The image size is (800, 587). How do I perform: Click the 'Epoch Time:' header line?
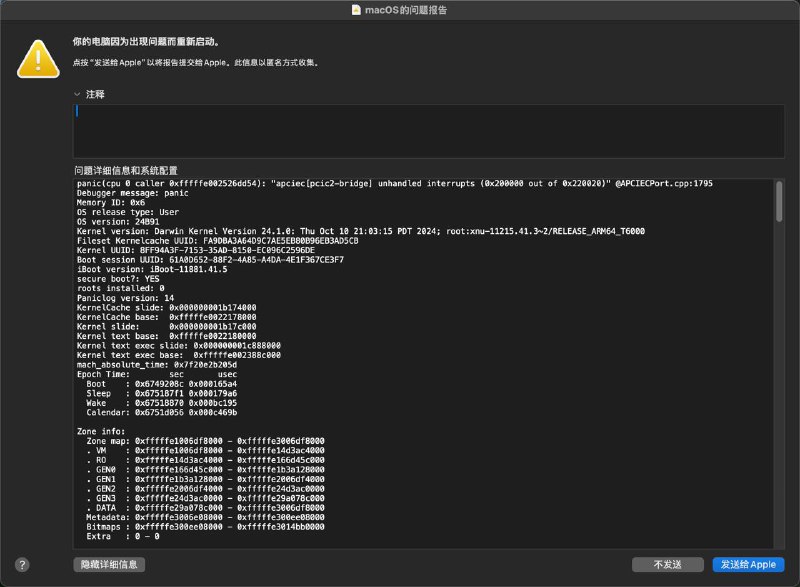157,374
